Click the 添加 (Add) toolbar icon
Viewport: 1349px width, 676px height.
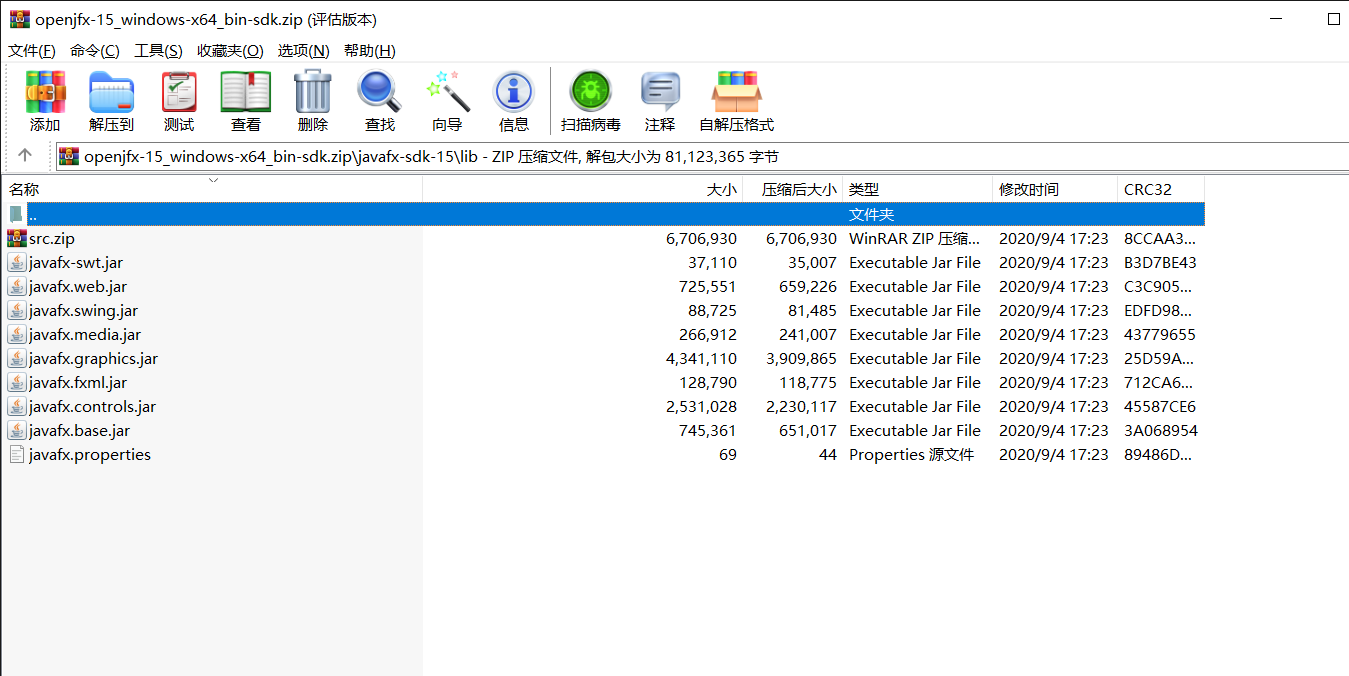click(x=45, y=92)
